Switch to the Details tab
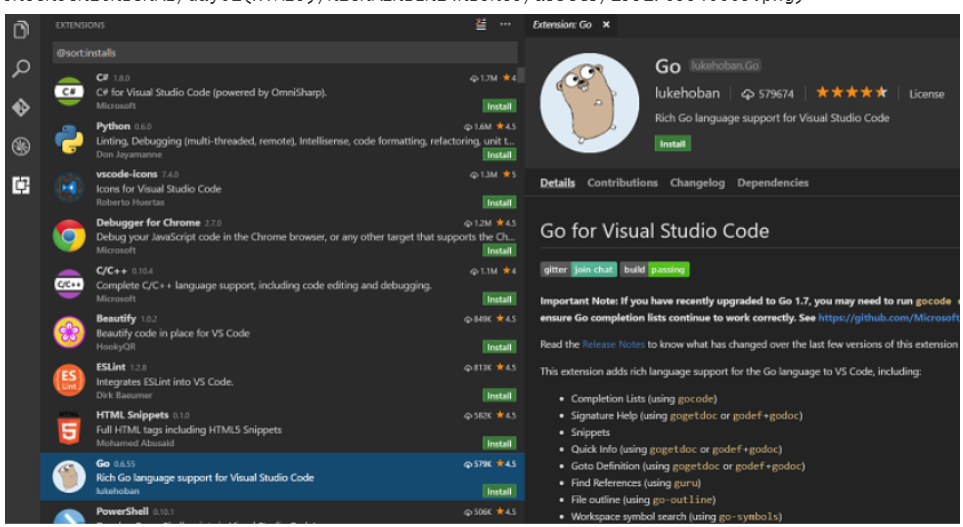This screenshot has width=963, height=527. [558, 183]
